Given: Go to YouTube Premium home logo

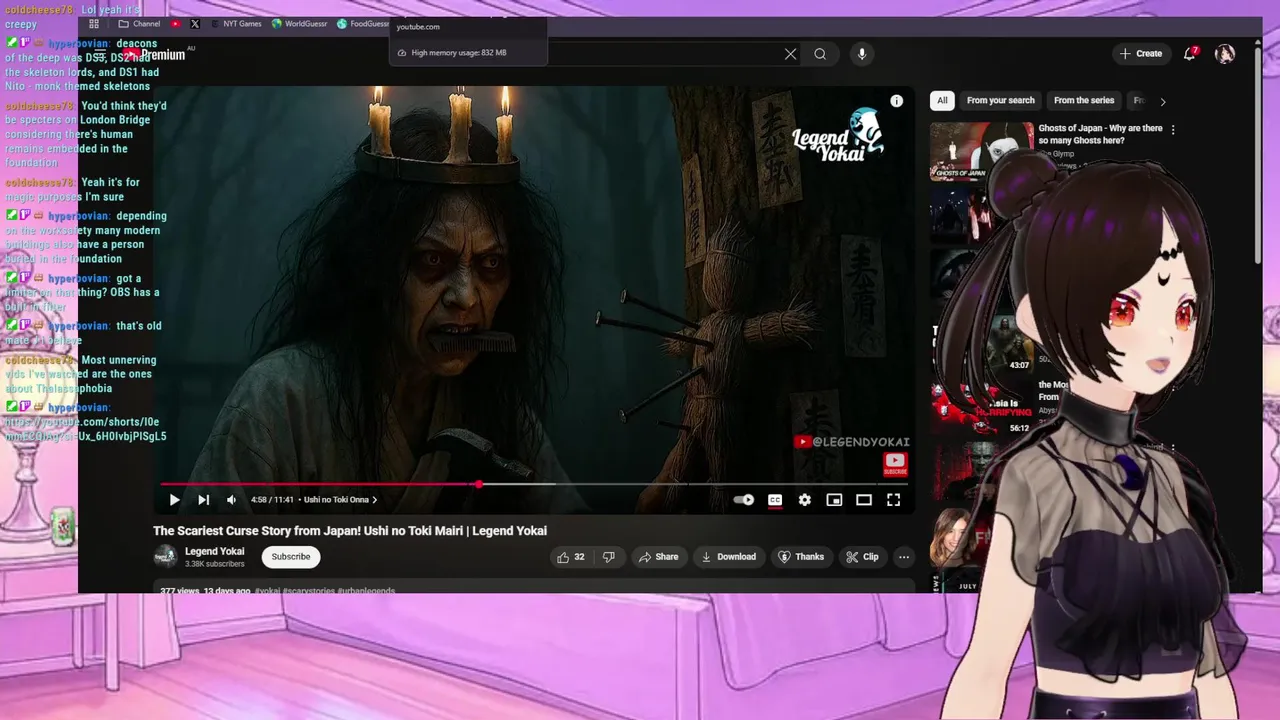Looking at the screenshot, I should point(155,55).
